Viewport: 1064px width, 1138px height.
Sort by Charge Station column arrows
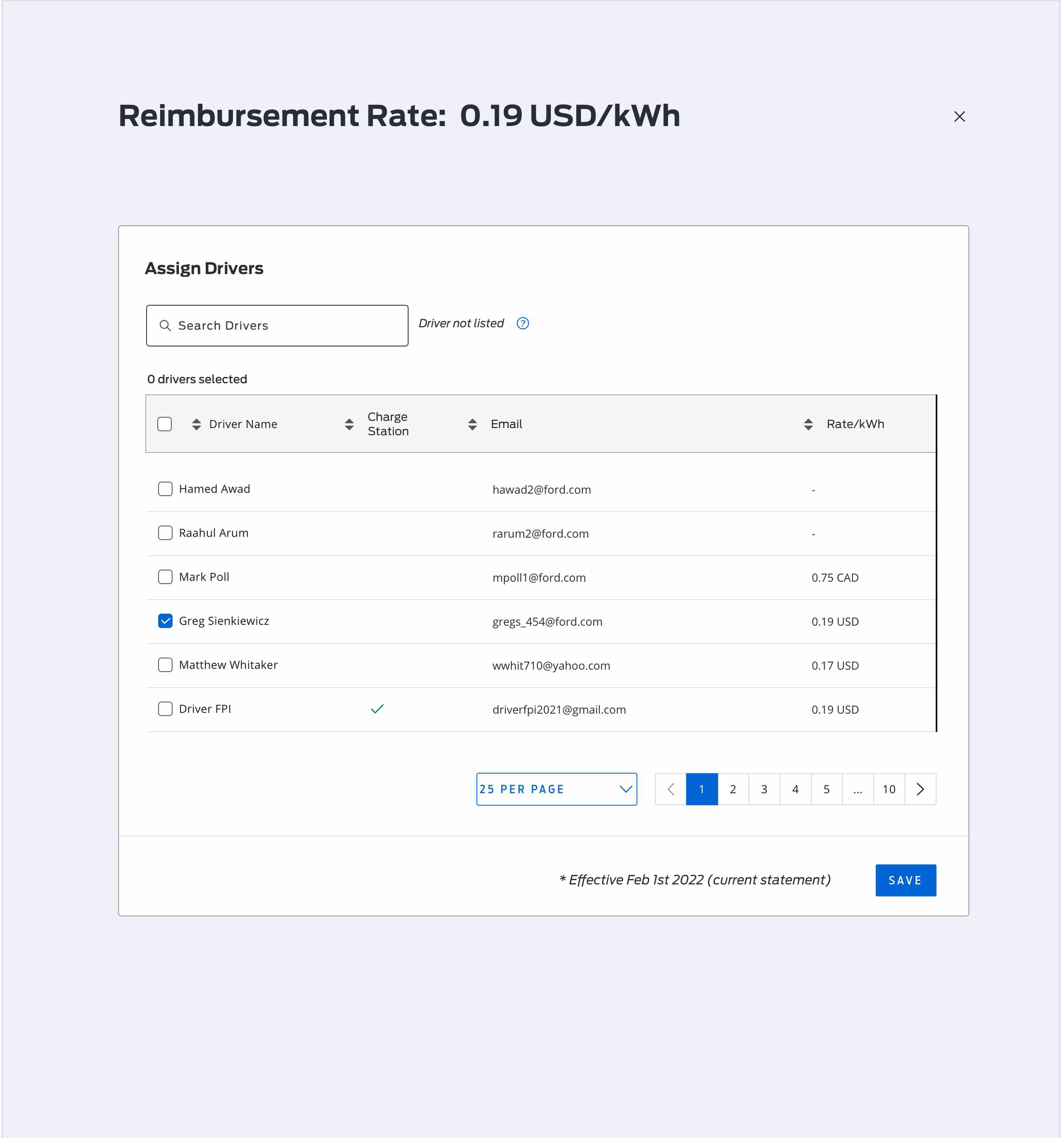349,424
